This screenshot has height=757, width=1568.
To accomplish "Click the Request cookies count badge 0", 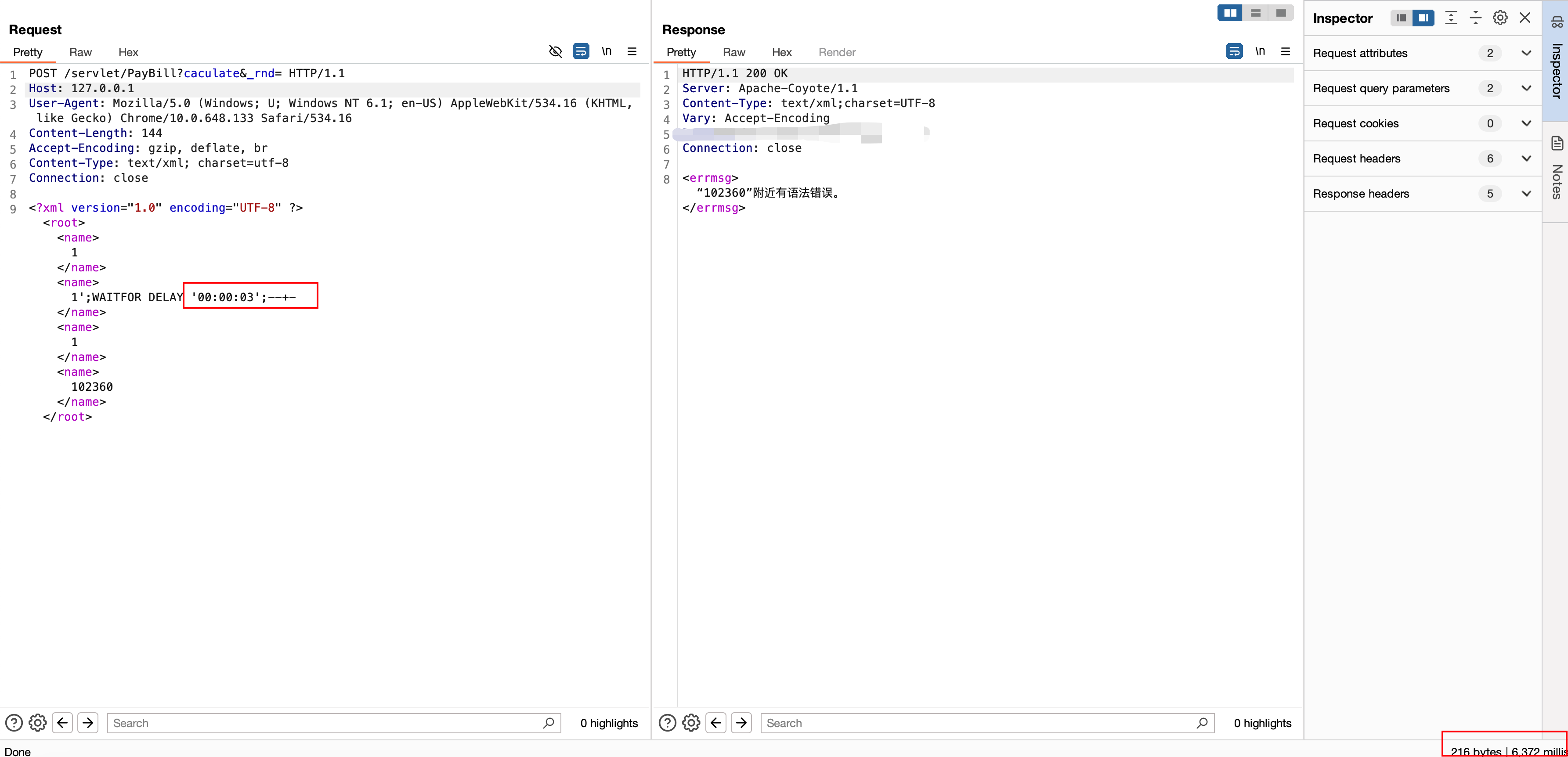I will click(1489, 123).
